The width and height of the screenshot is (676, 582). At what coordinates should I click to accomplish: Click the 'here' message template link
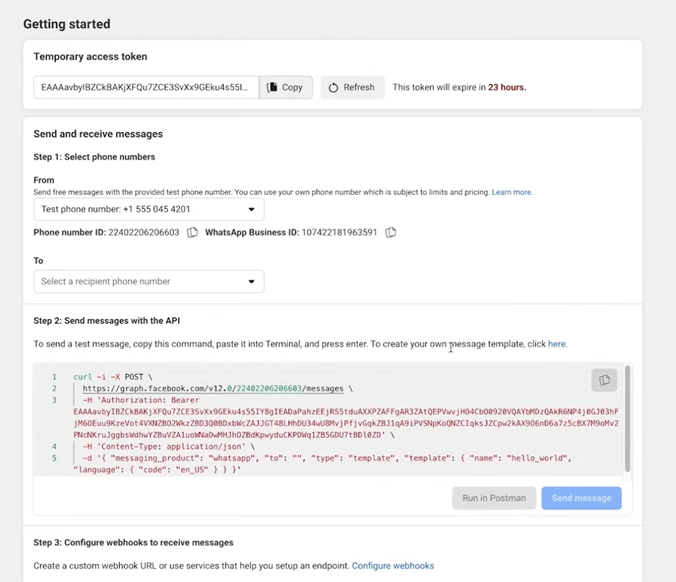pyautogui.click(x=557, y=344)
